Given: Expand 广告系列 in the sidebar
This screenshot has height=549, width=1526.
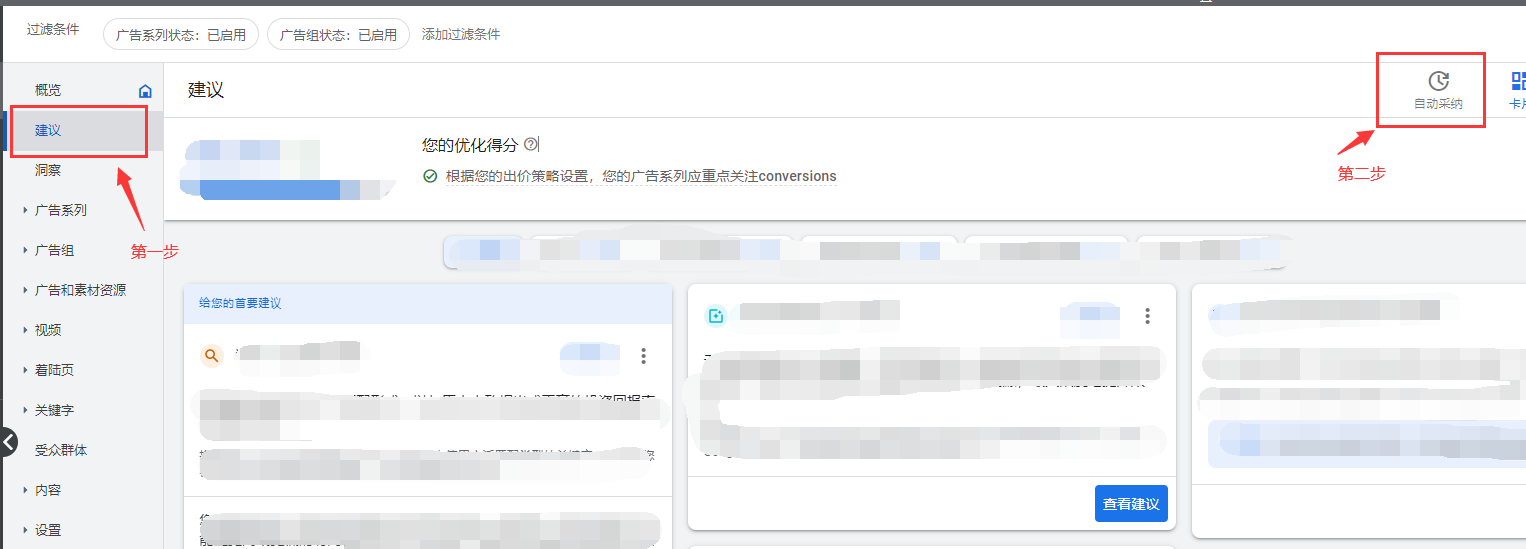Looking at the screenshot, I should coord(60,210).
